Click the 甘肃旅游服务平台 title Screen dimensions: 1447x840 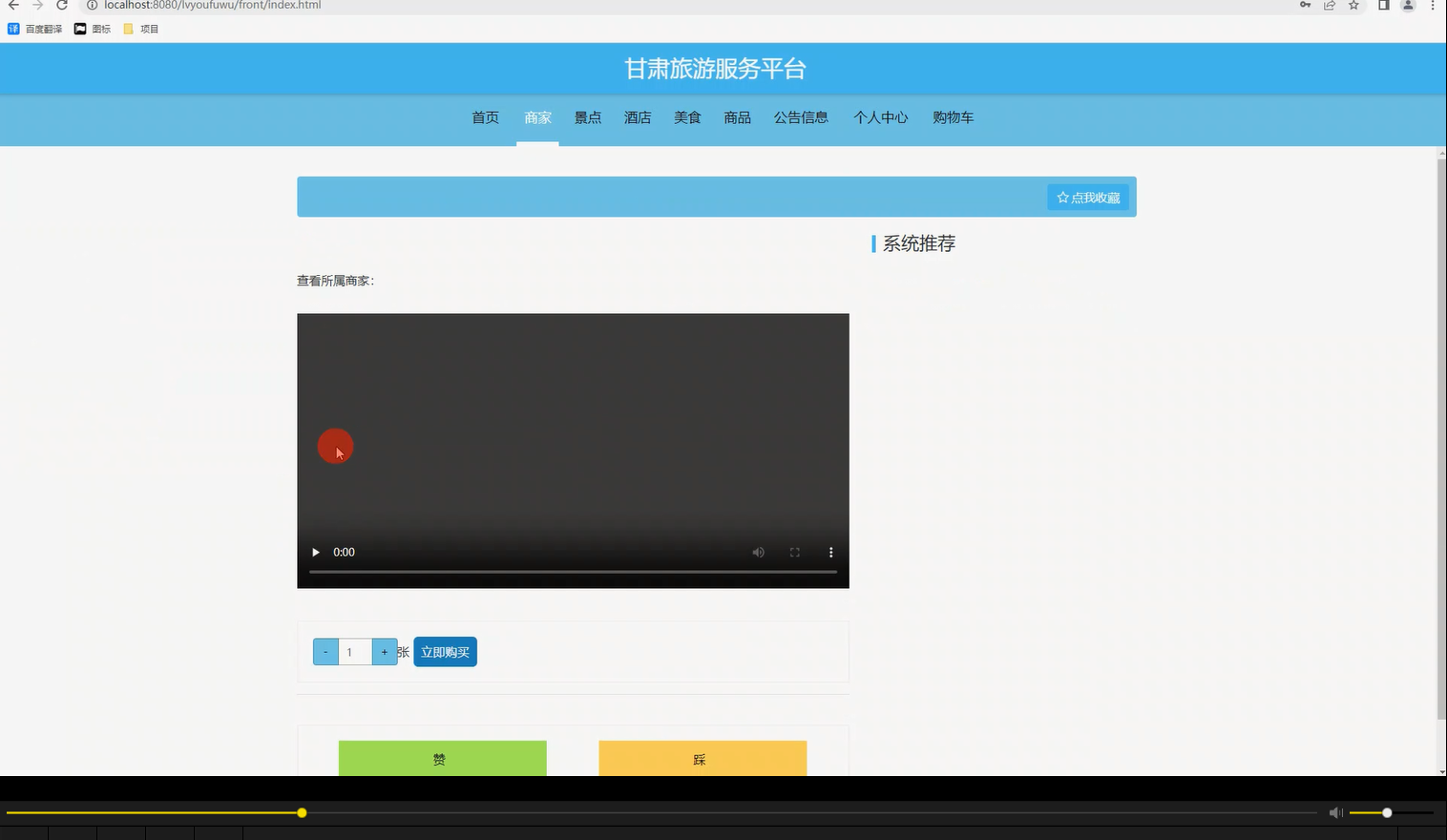point(715,69)
